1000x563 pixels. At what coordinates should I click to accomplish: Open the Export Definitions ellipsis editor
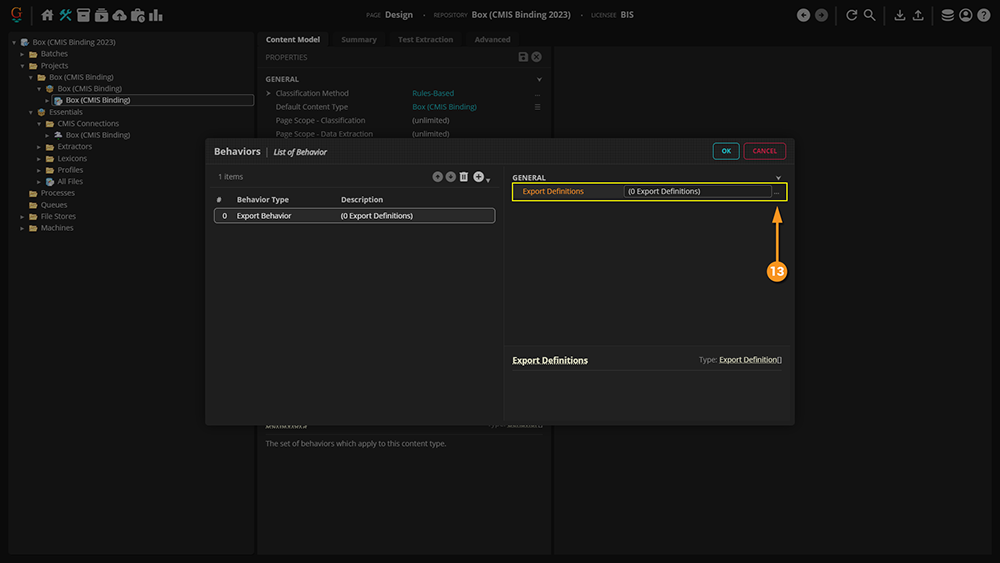[777, 192]
